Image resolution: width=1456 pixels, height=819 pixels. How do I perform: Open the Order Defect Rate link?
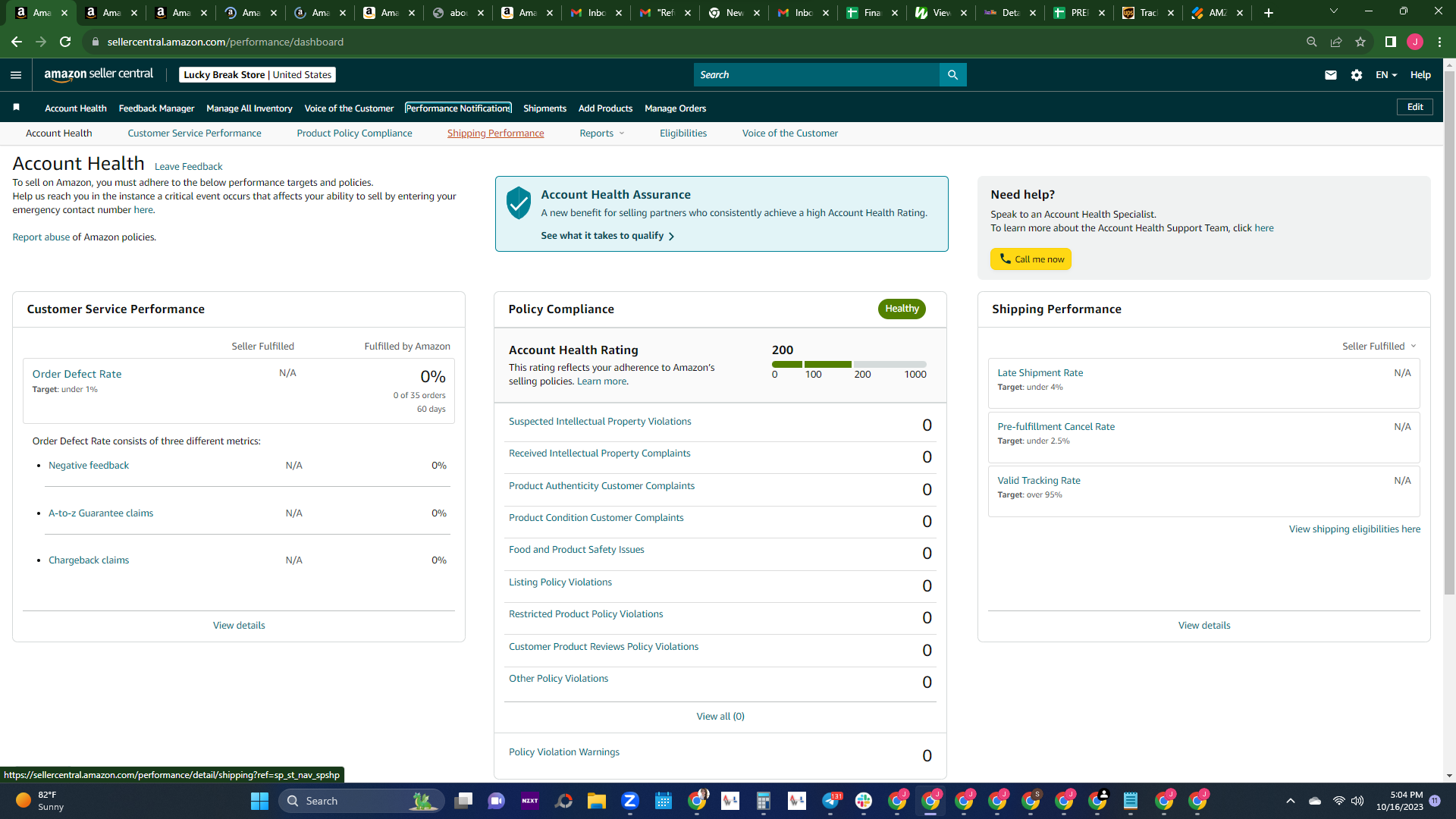point(77,374)
